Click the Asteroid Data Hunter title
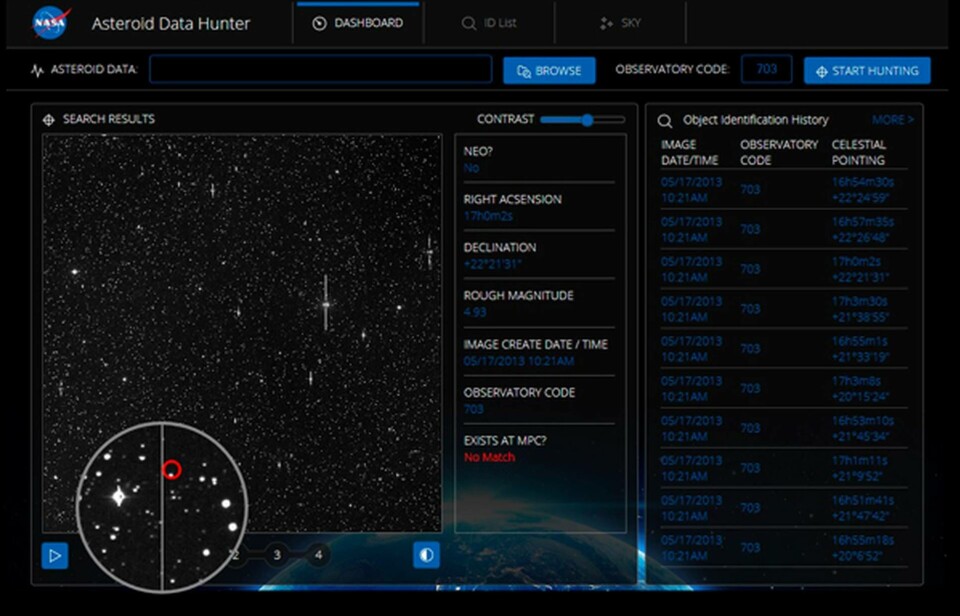This screenshot has height=616, width=960. tap(171, 24)
